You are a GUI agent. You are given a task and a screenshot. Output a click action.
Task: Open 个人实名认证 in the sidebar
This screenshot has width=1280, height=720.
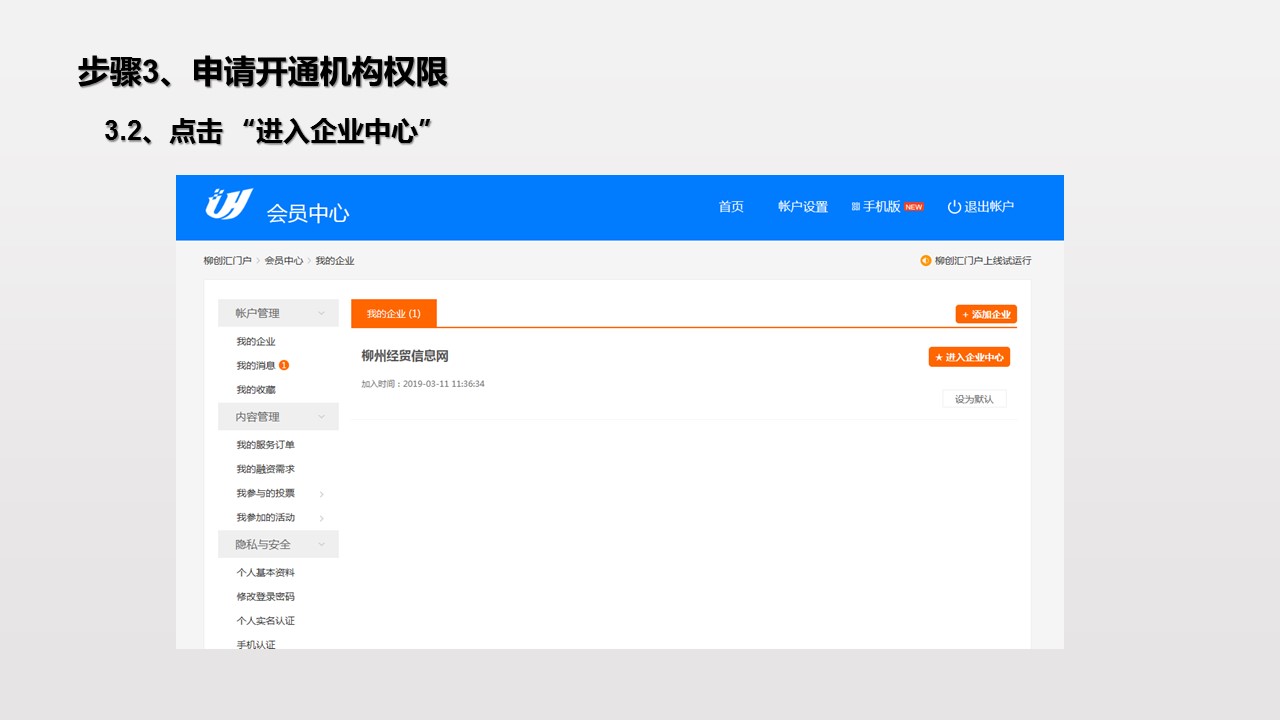click(266, 621)
